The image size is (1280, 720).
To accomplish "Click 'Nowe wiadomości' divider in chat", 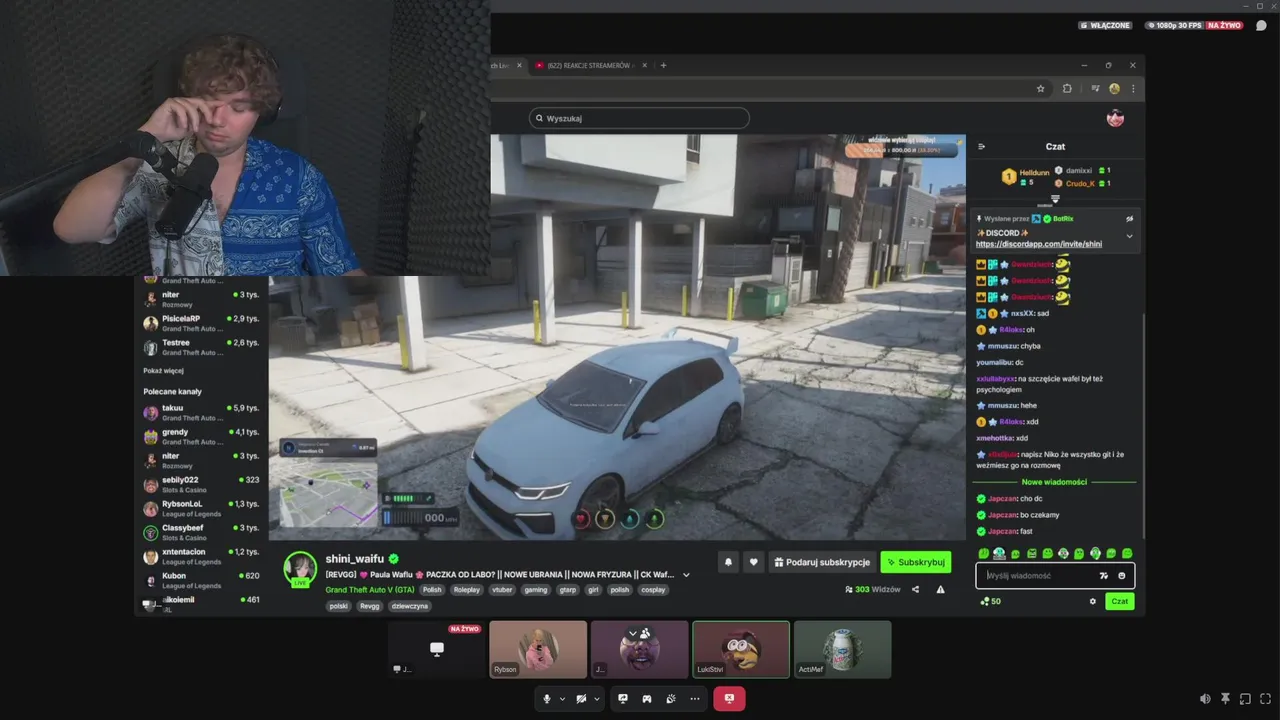I will [1054, 482].
